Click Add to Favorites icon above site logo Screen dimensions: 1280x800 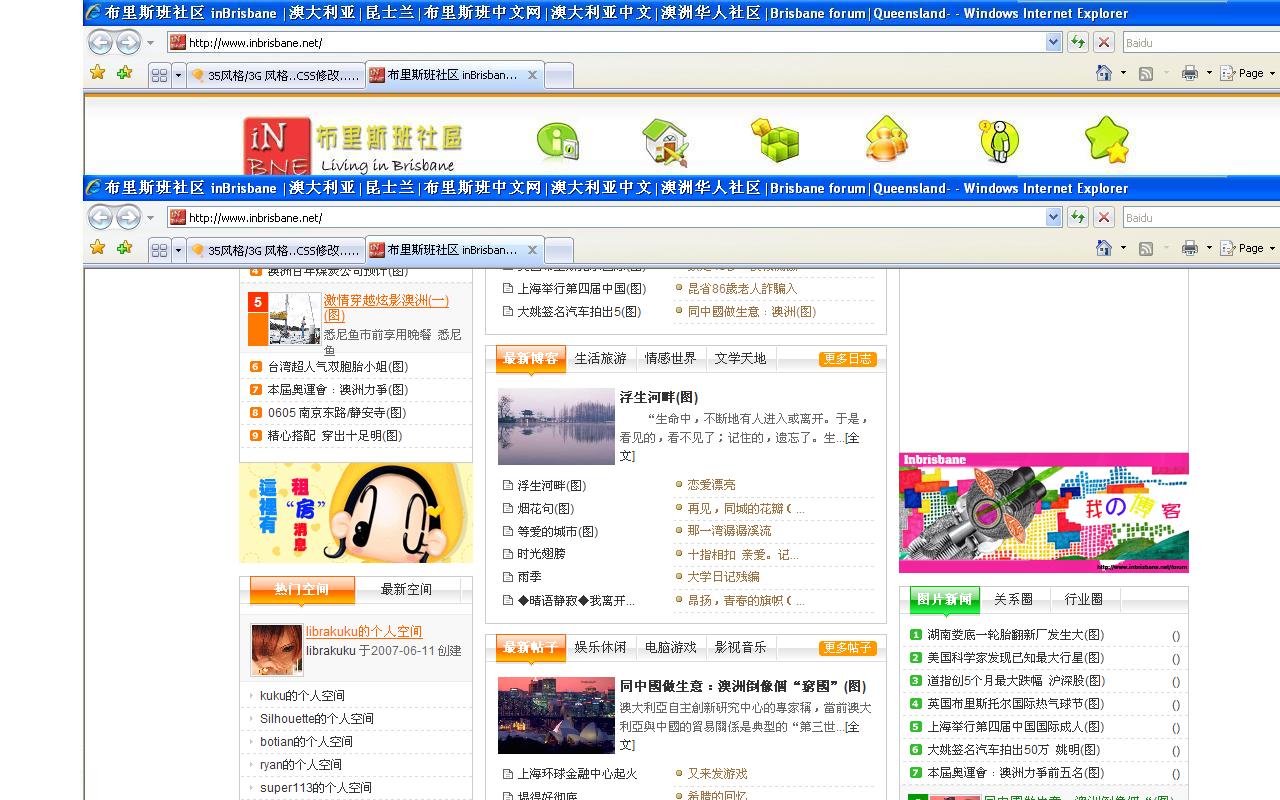pyautogui.click(x=124, y=73)
